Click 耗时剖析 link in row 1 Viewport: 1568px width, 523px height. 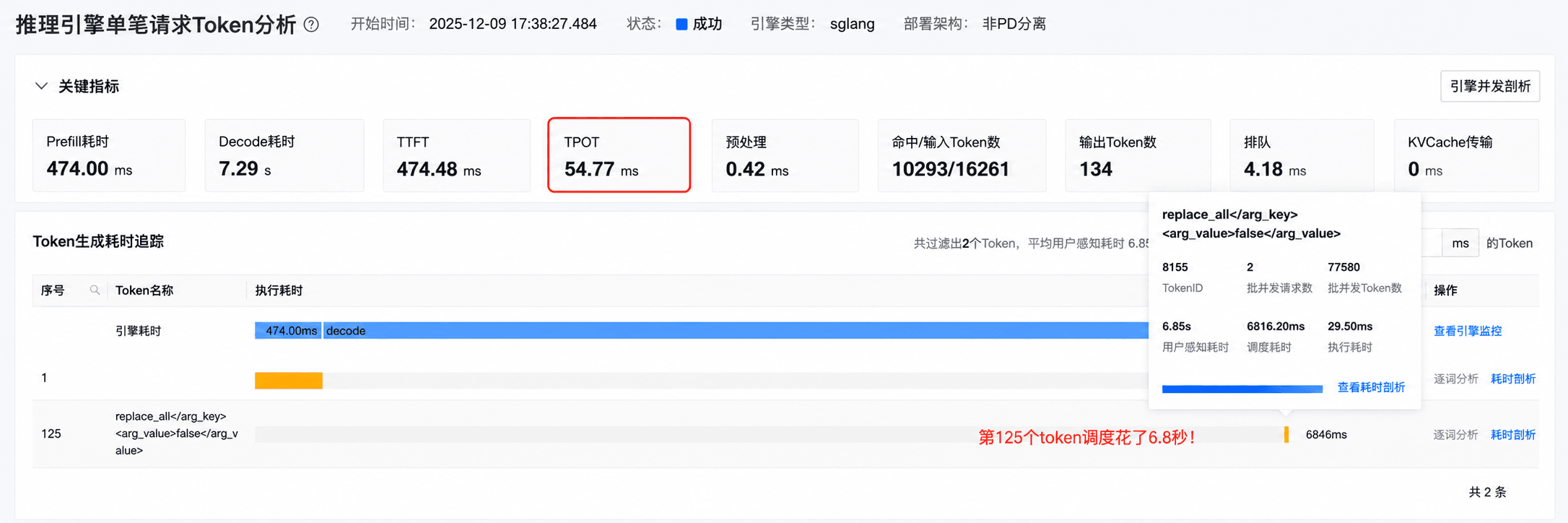point(1513,379)
